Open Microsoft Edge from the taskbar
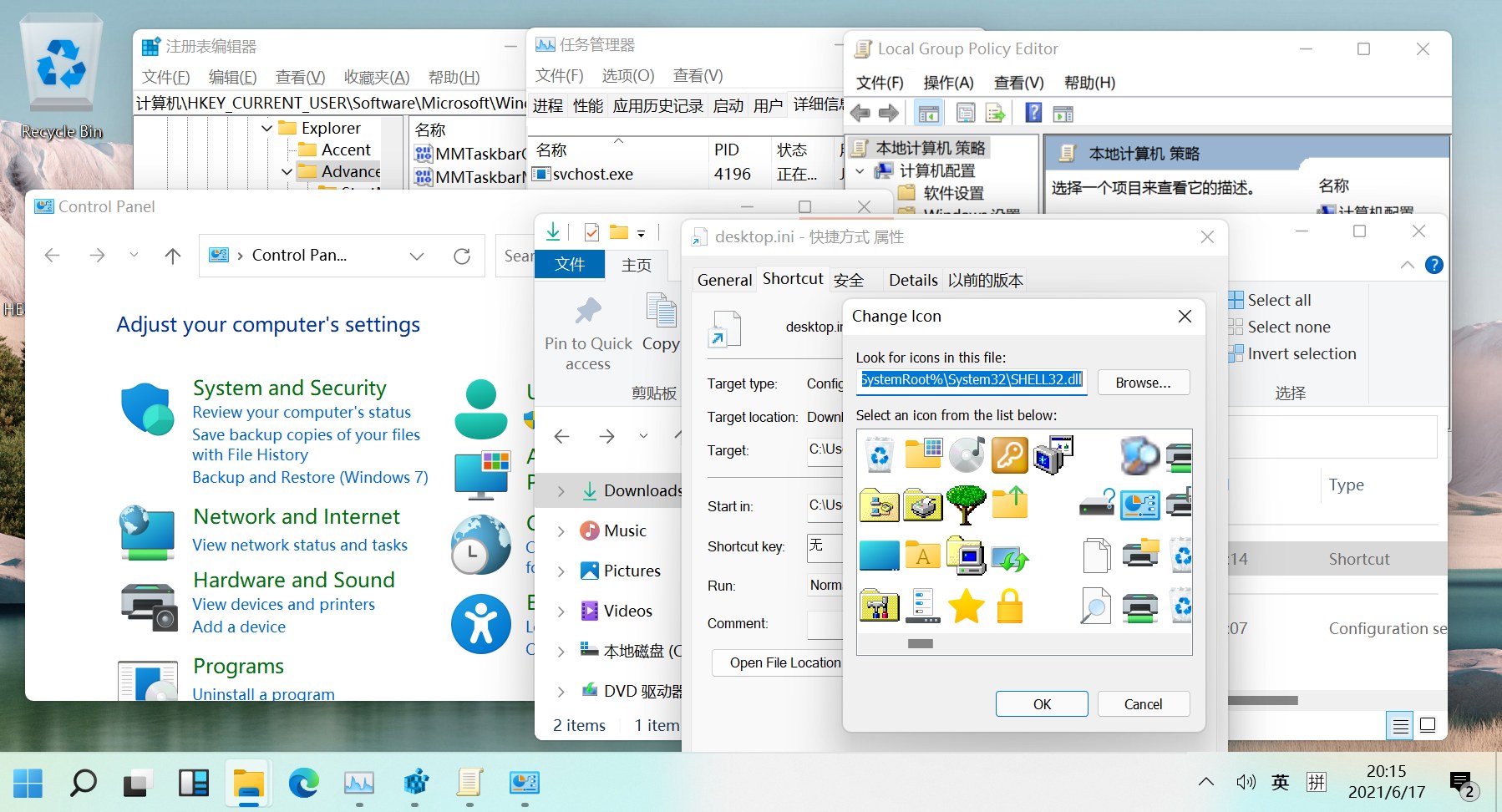The height and width of the screenshot is (812, 1502). point(304,783)
